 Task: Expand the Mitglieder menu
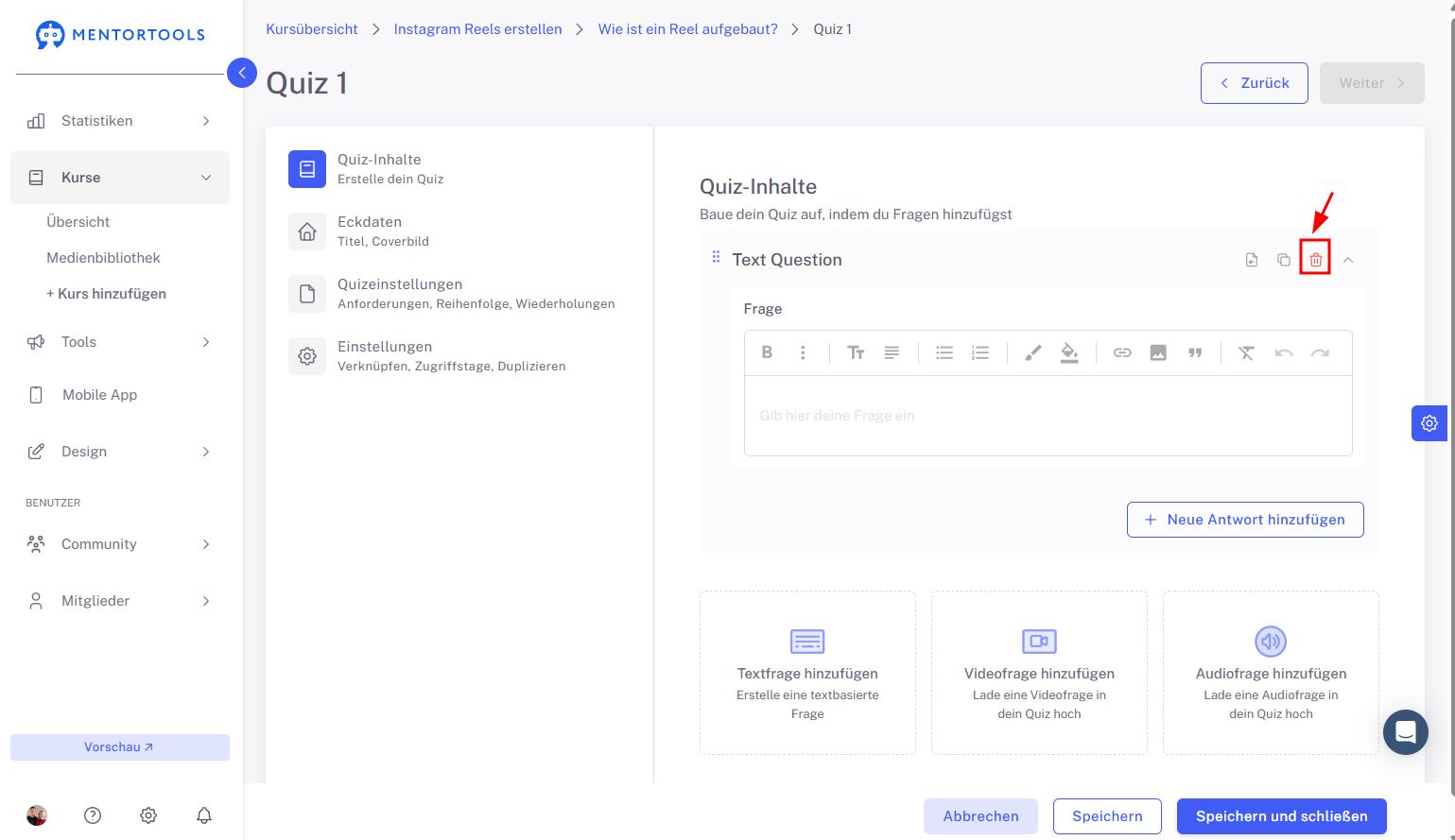click(x=120, y=601)
